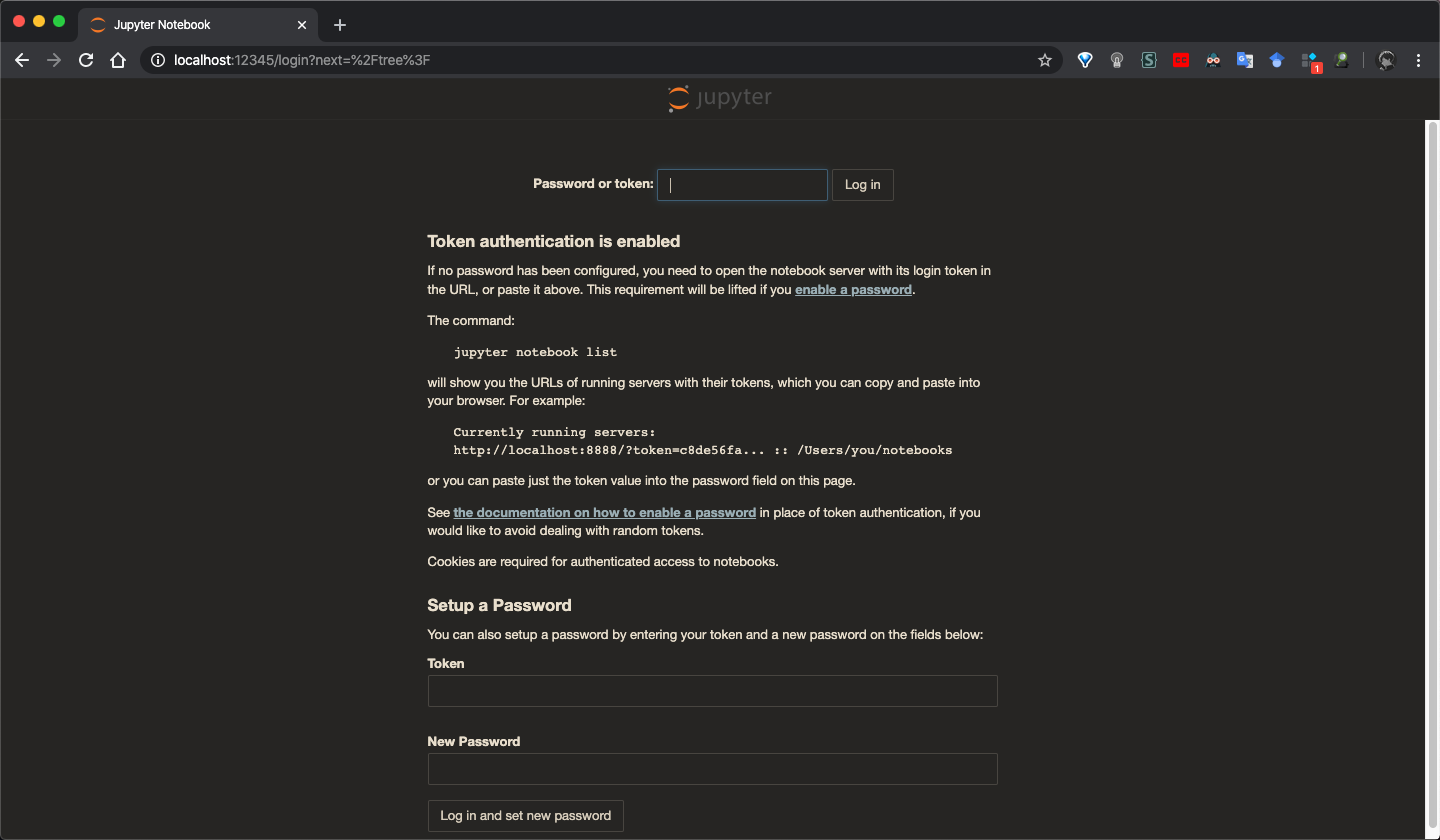Click the Token input field

pos(713,691)
